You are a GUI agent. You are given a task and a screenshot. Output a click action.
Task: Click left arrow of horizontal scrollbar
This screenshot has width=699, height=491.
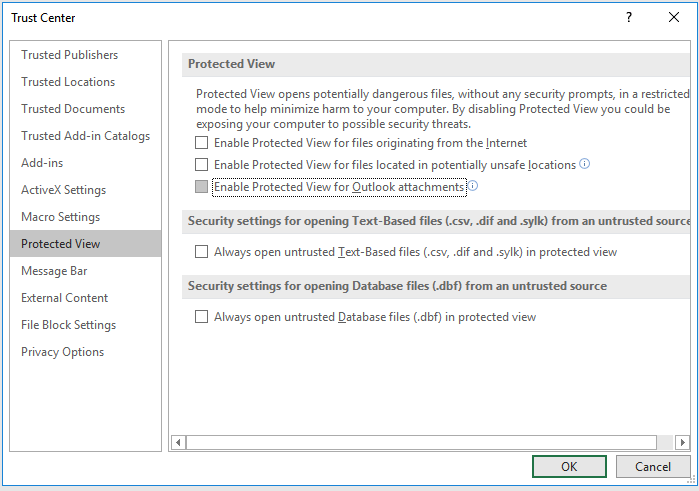click(x=180, y=442)
